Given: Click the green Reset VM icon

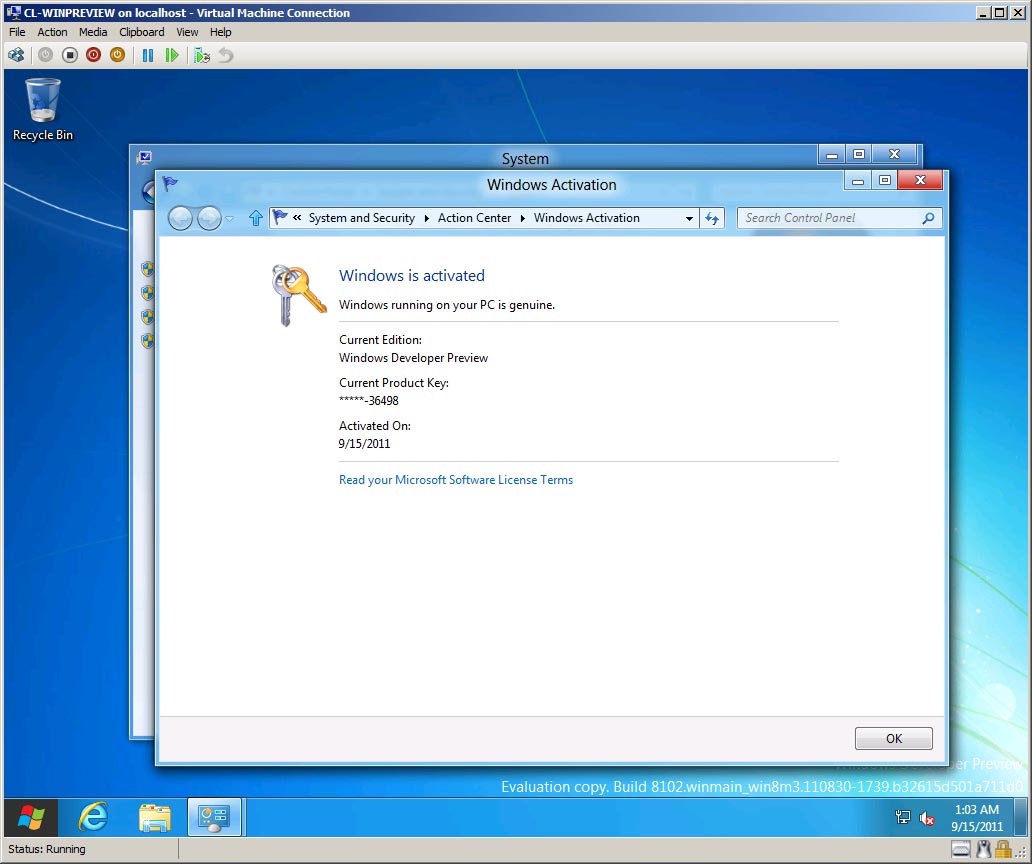Looking at the screenshot, I should [x=172, y=55].
